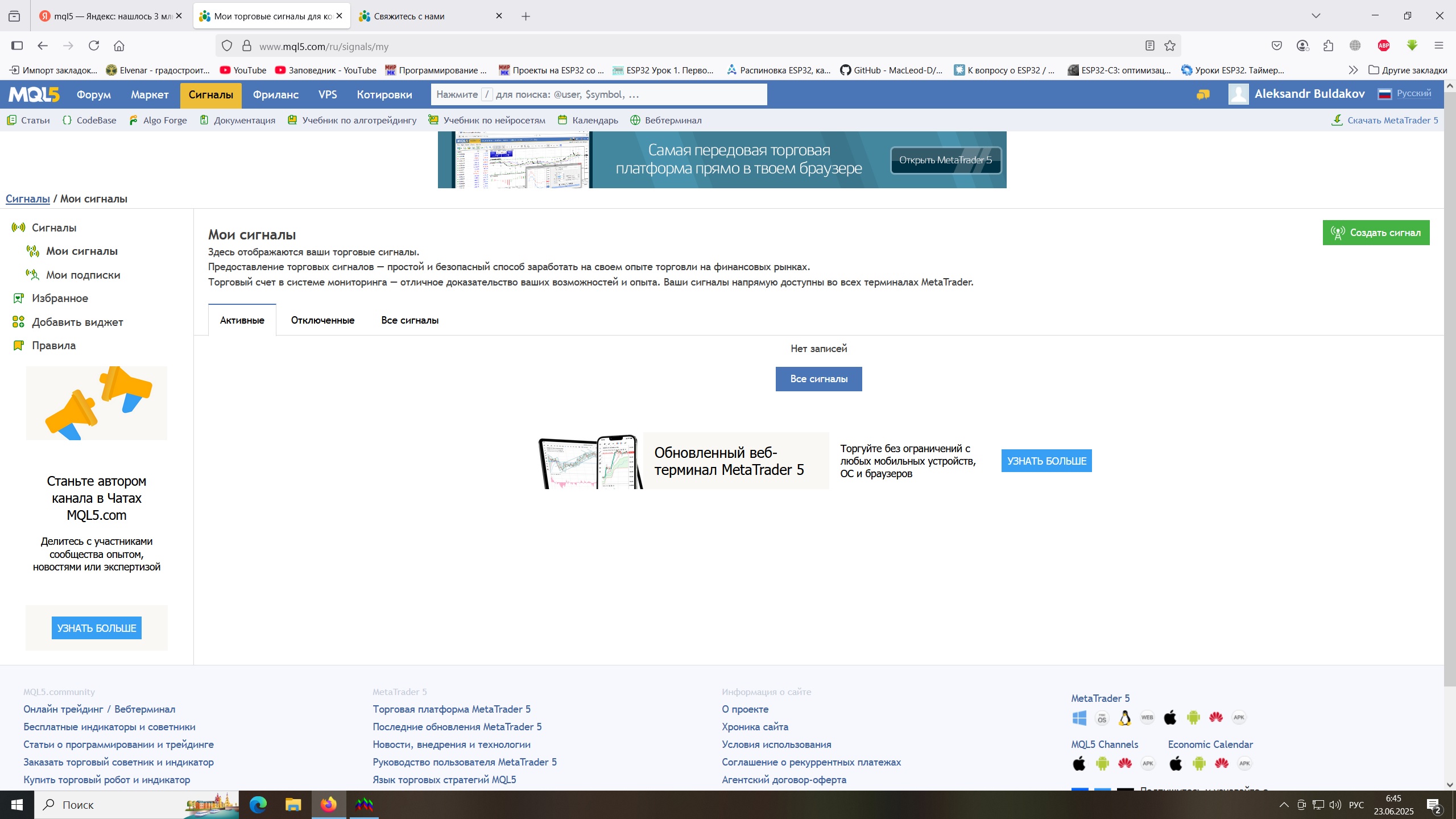Open Reader view icon in address bar
1456x819 pixels.
(1149, 46)
